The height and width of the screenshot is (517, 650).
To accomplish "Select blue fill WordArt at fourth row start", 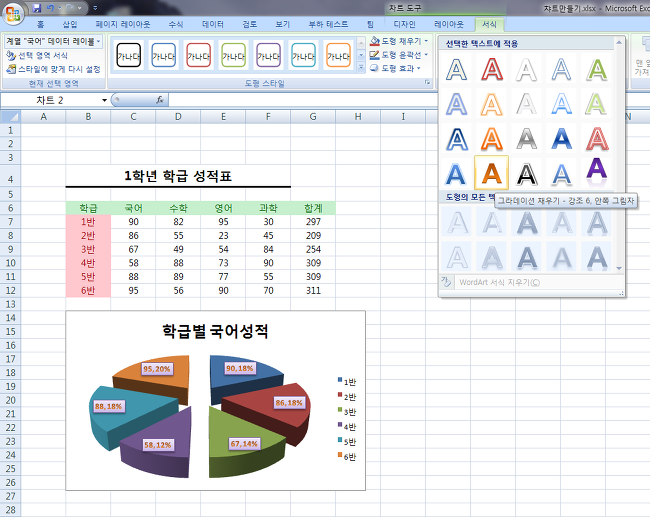I will [456, 173].
